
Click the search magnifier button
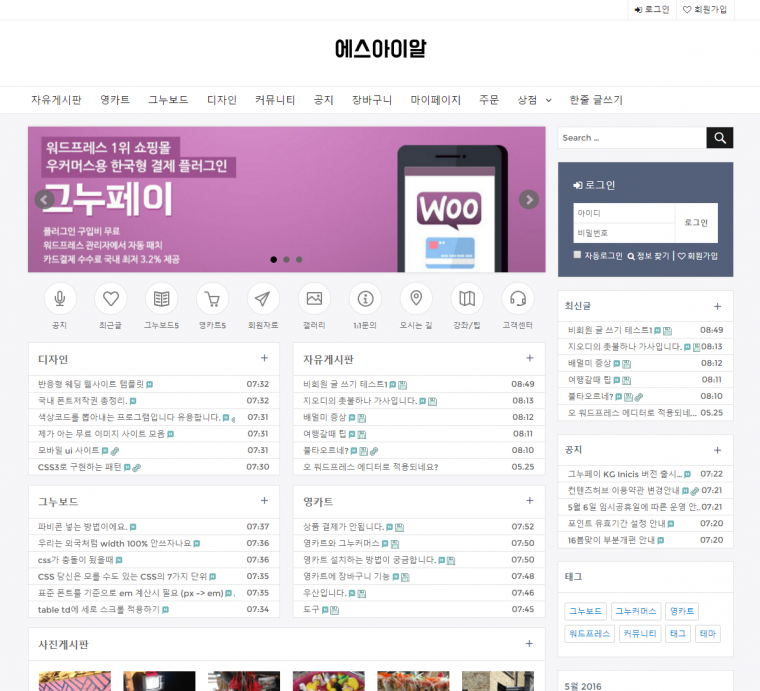719,138
